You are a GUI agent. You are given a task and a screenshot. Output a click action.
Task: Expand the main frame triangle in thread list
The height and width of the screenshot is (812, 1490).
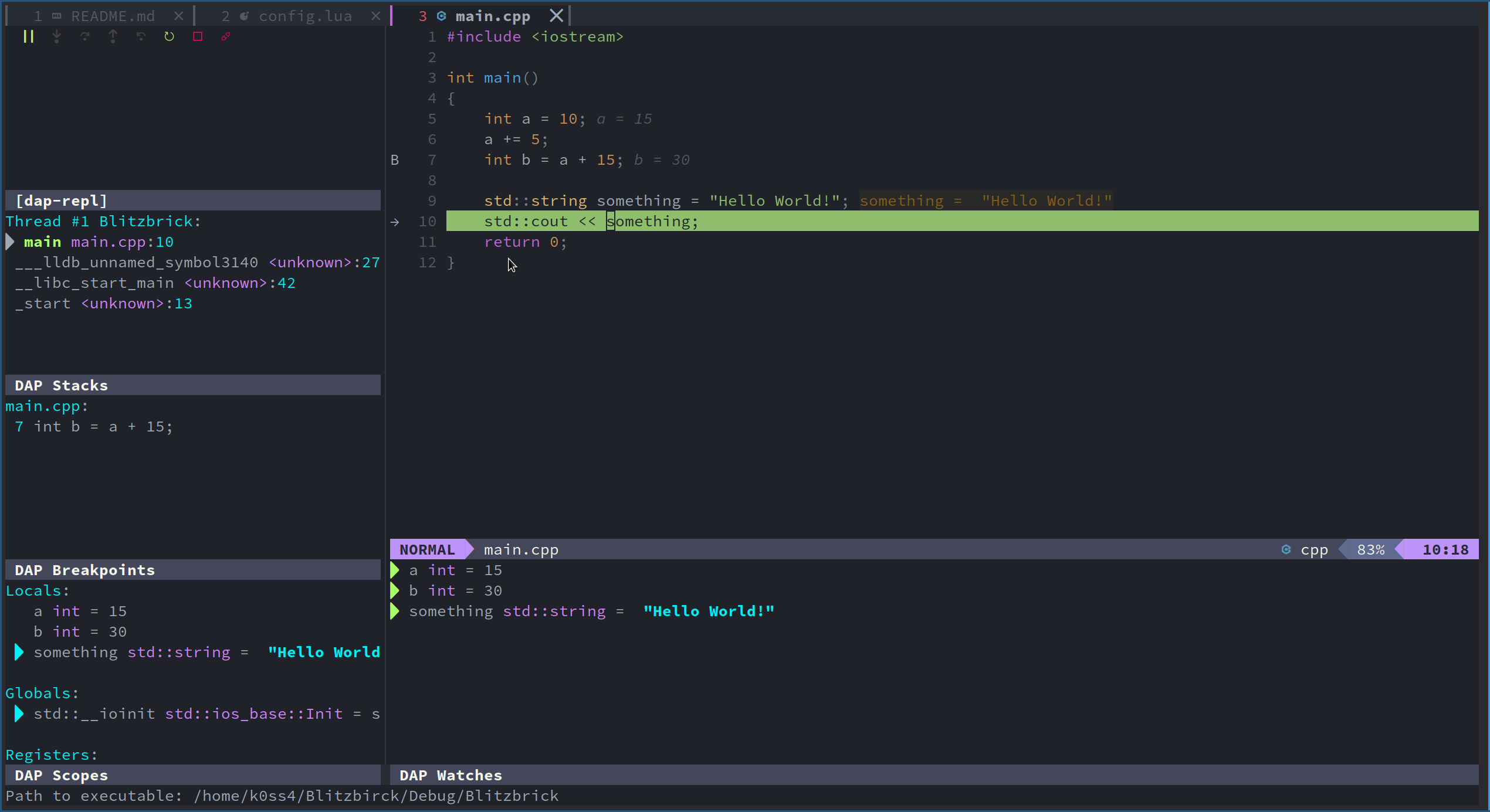click(10, 242)
